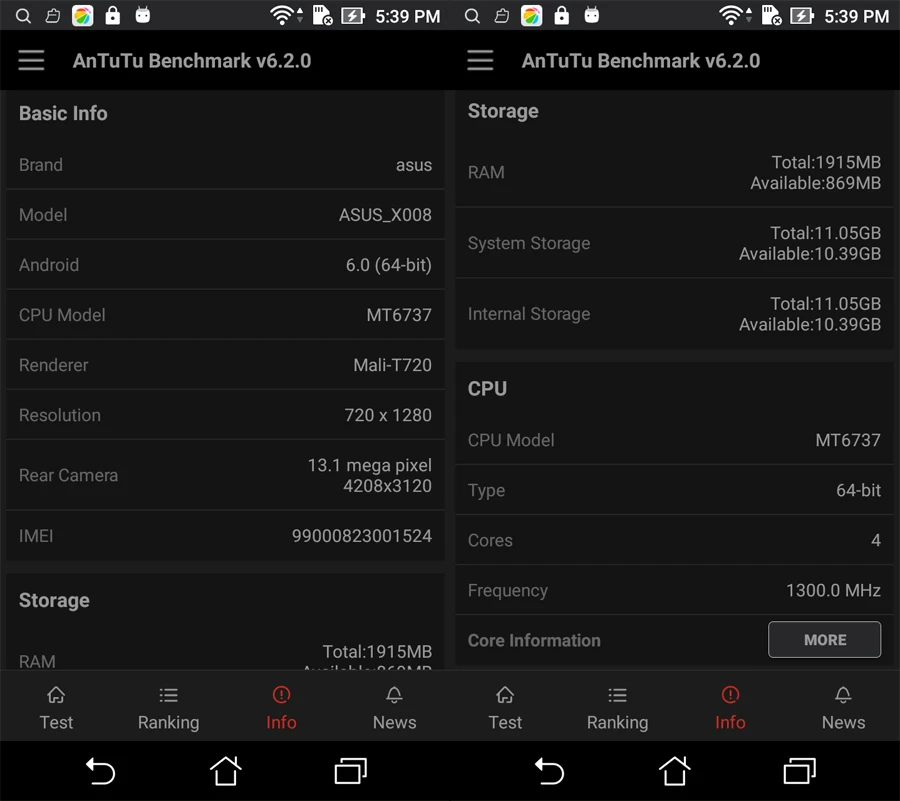This screenshot has height=801, width=900.
Task: Tap Android robot icon in right status bar
Action: point(592,15)
